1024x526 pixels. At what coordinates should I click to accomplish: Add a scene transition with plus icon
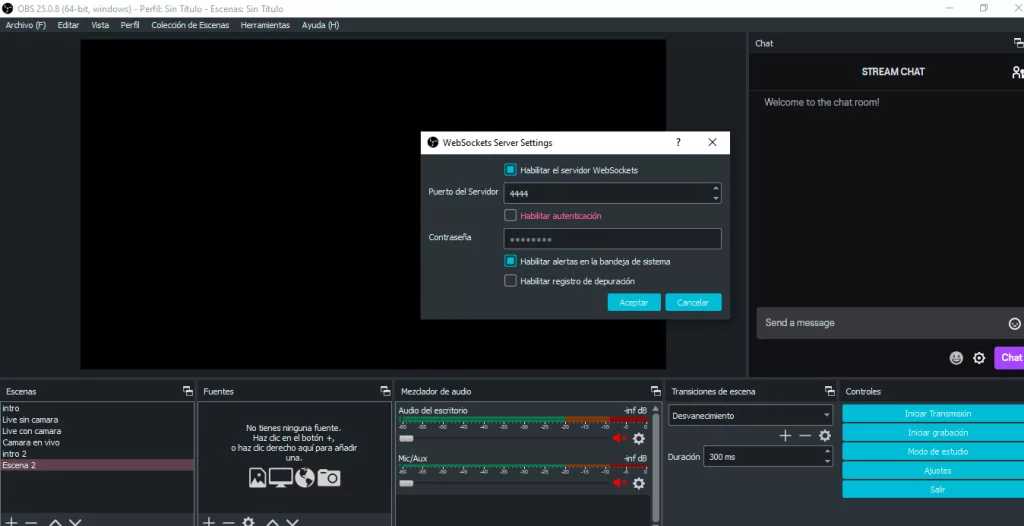[x=786, y=436]
